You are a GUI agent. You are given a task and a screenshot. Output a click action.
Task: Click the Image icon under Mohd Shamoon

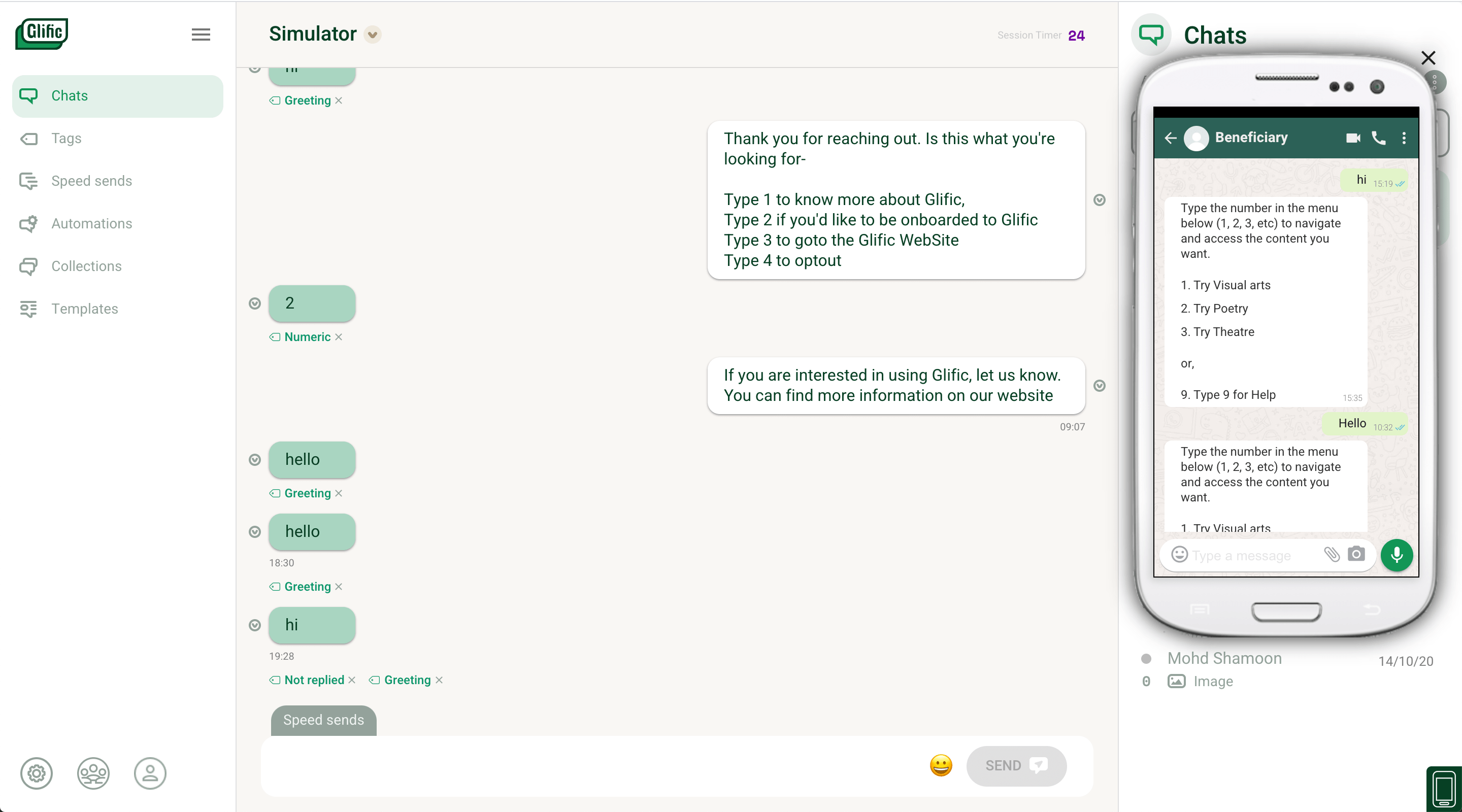pyautogui.click(x=1176, y=682)
